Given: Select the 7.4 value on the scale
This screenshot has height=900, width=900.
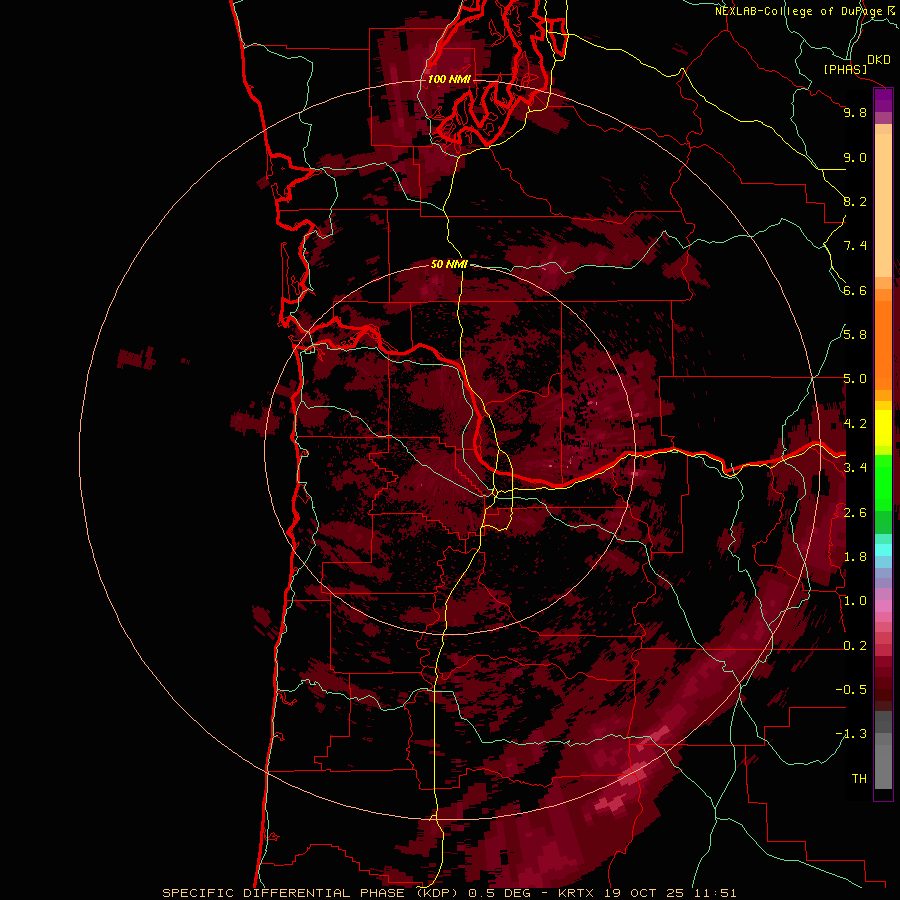Looking at the screenshot, I should [x=855, y=246].
